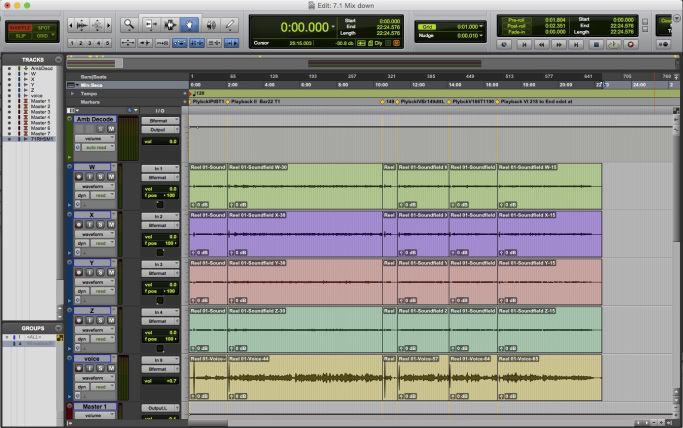Select the Selector tool
Screen dimensions: 683x428
[171, 23]
